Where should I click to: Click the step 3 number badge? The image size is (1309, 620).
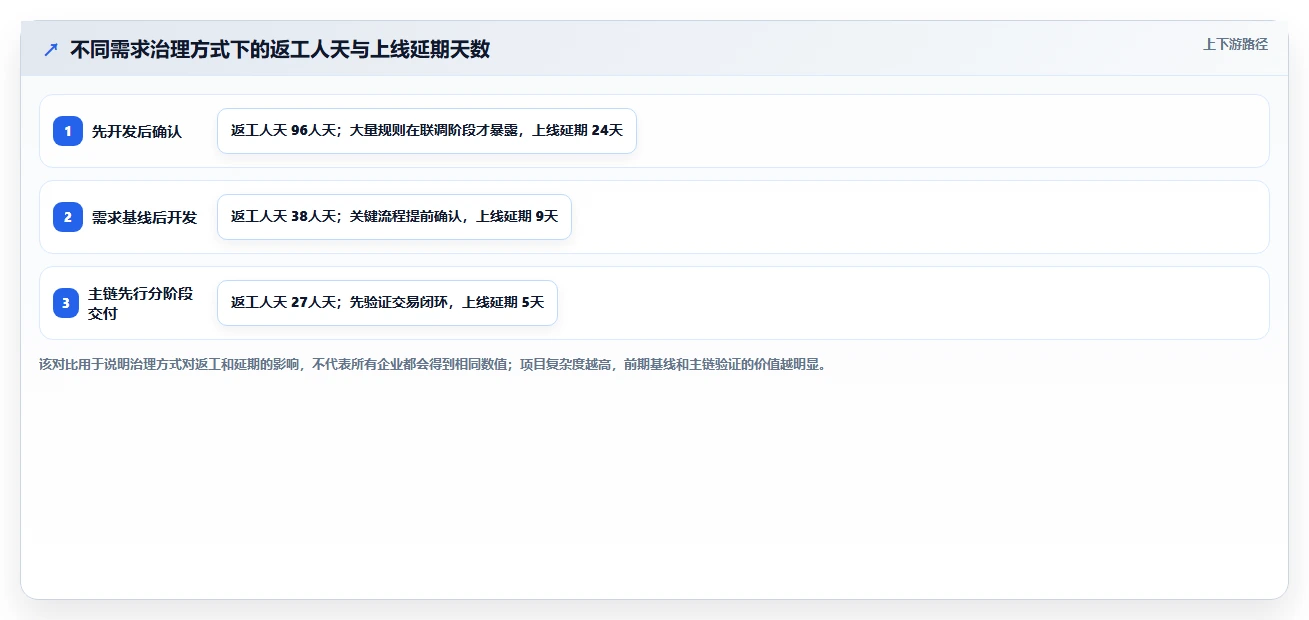[x=66, y=303]
